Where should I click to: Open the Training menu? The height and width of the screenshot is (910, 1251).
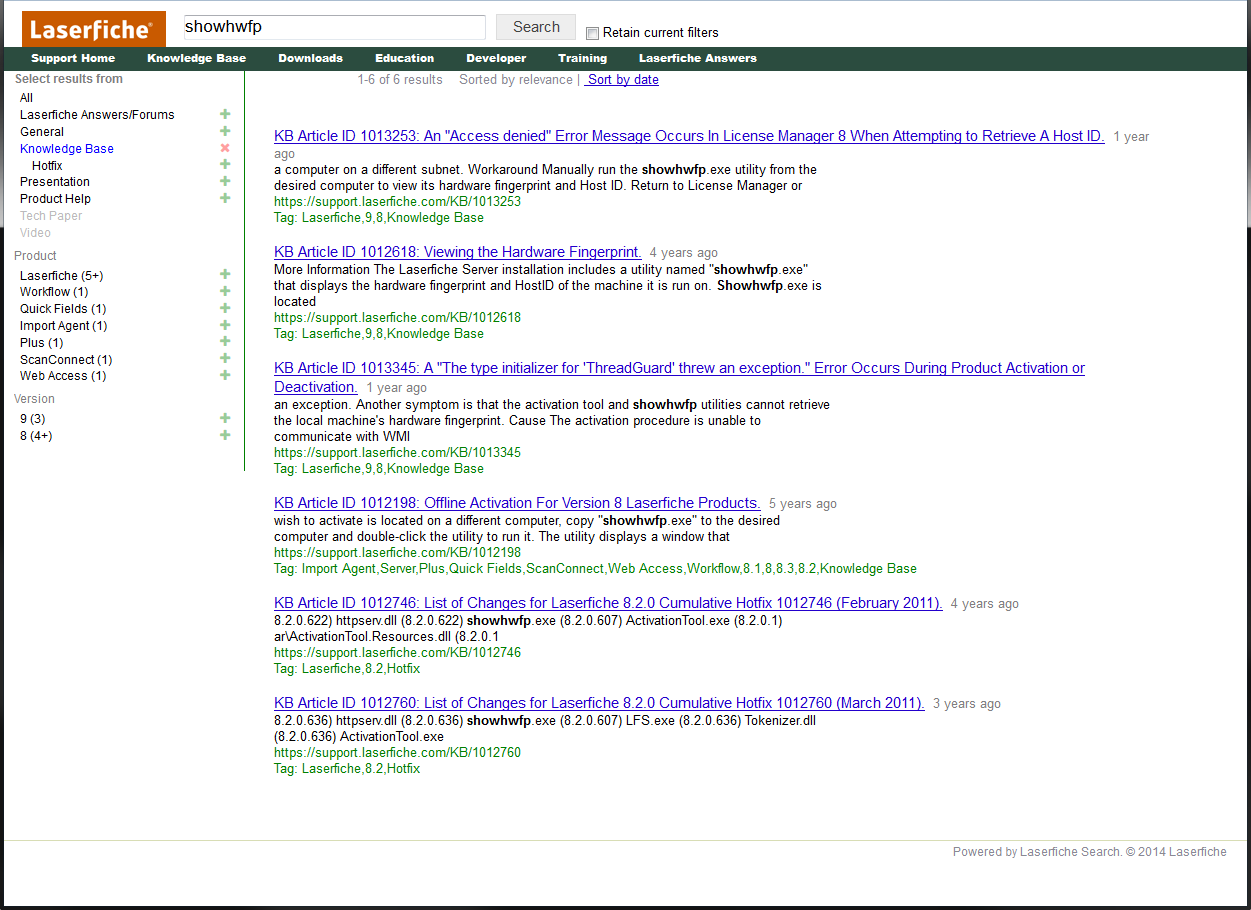click(x=582, y=58)
